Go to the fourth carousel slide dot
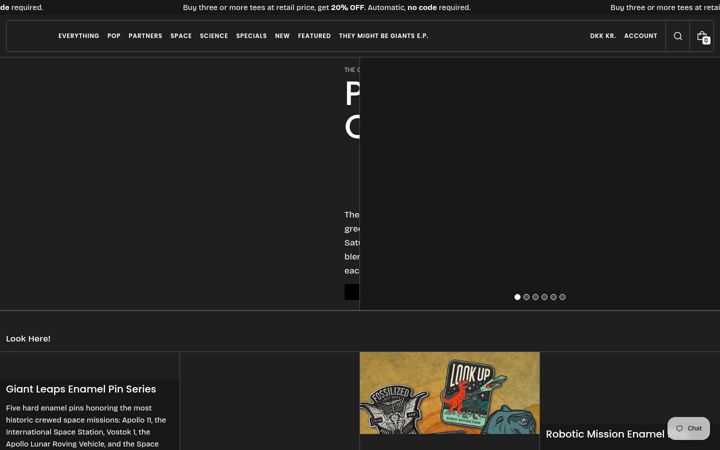The width and height of the screenshot is (720, 450). click(x=544, y=297)
